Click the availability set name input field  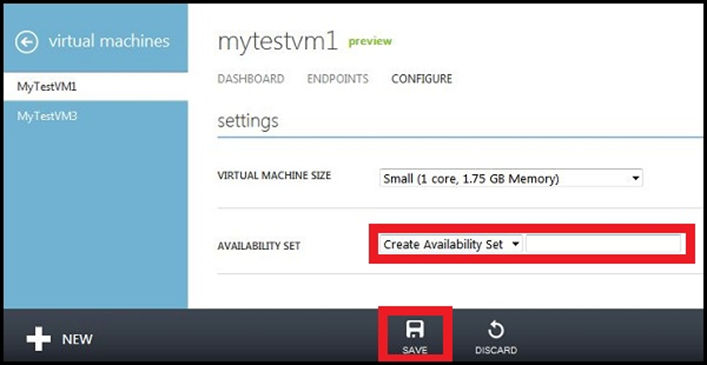click(603, 244)
